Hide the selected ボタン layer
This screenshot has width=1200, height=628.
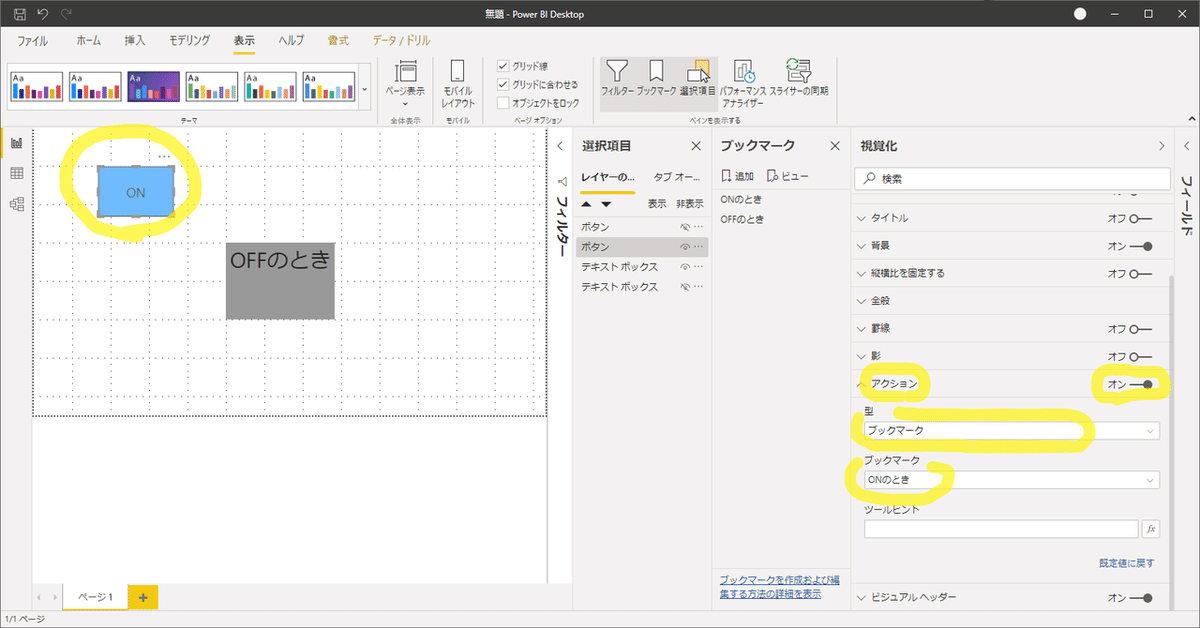point(685,247)
